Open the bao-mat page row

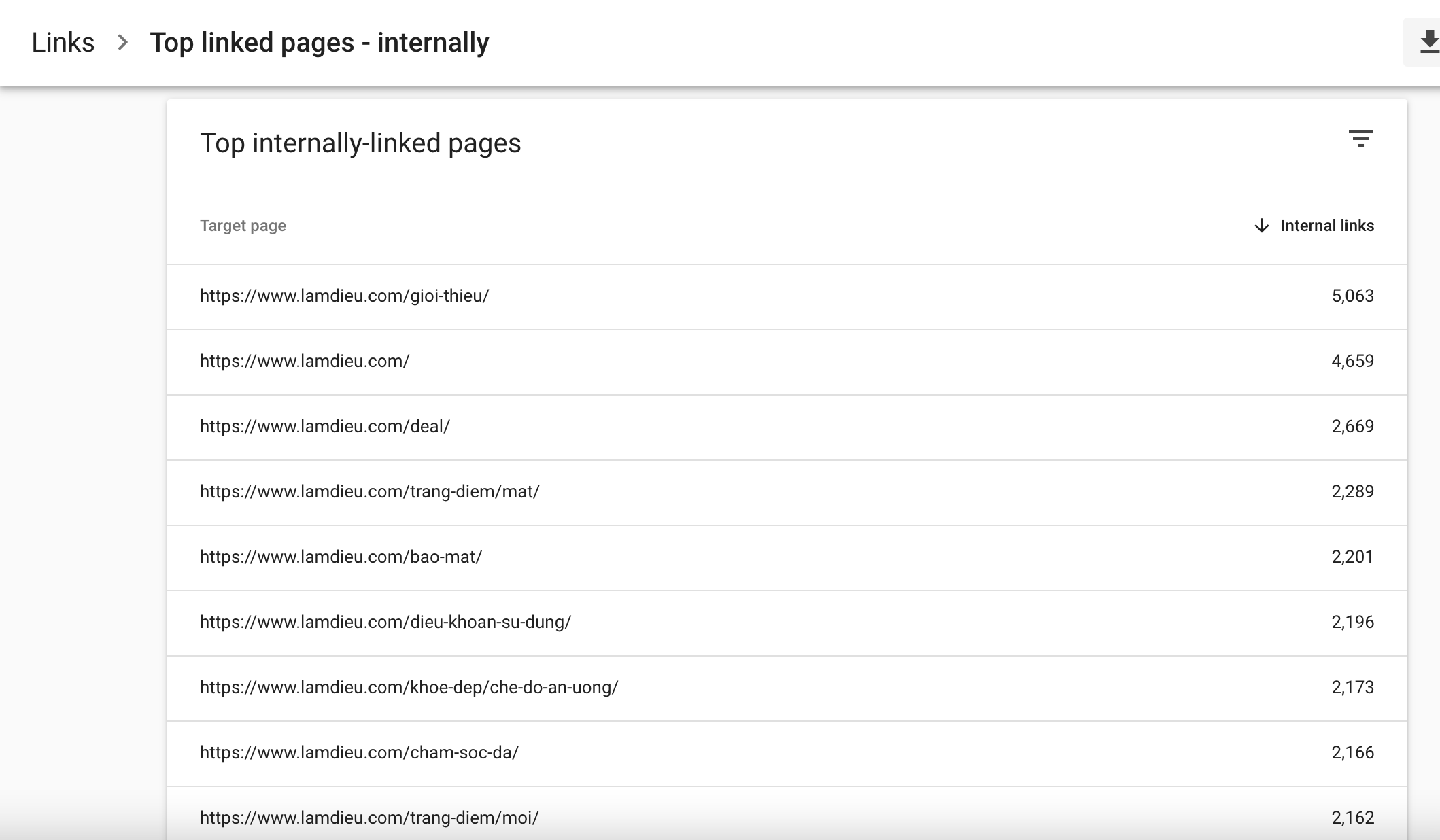[x=787, y=557]
